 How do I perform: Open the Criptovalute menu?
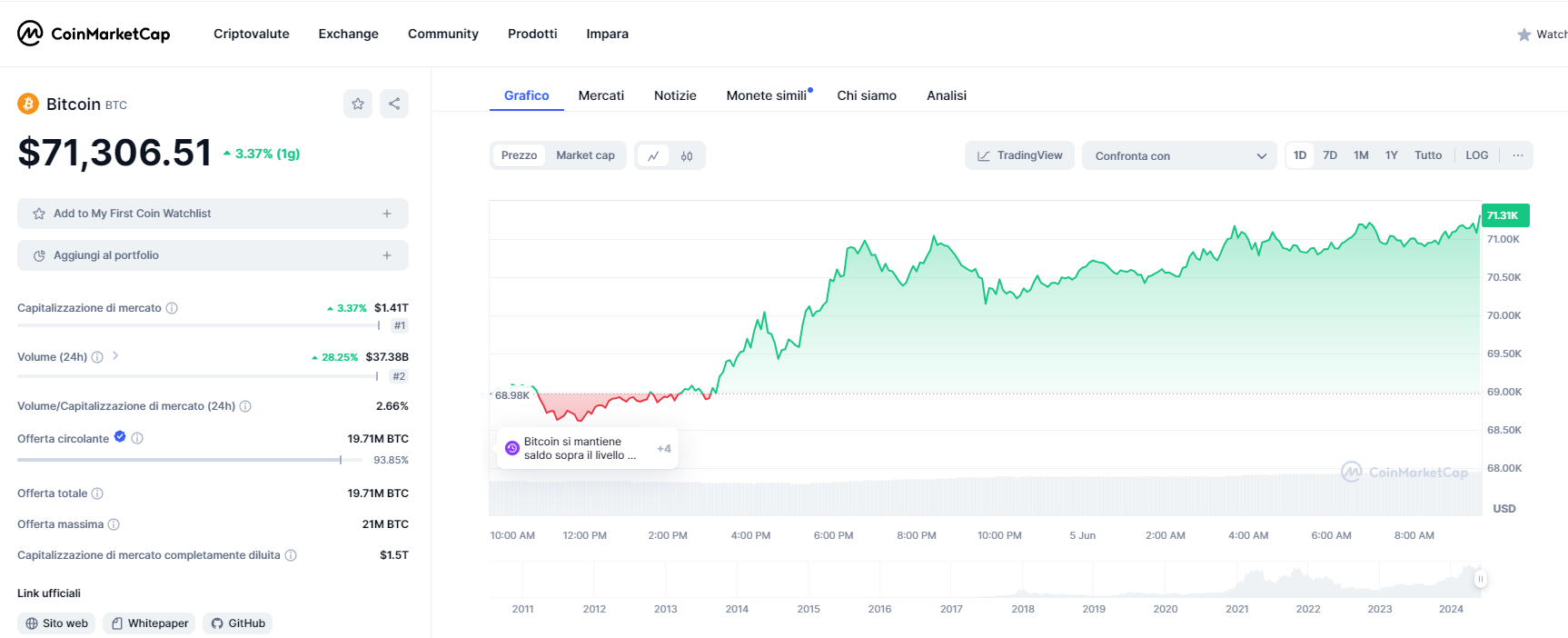click(x=251, y=34)
